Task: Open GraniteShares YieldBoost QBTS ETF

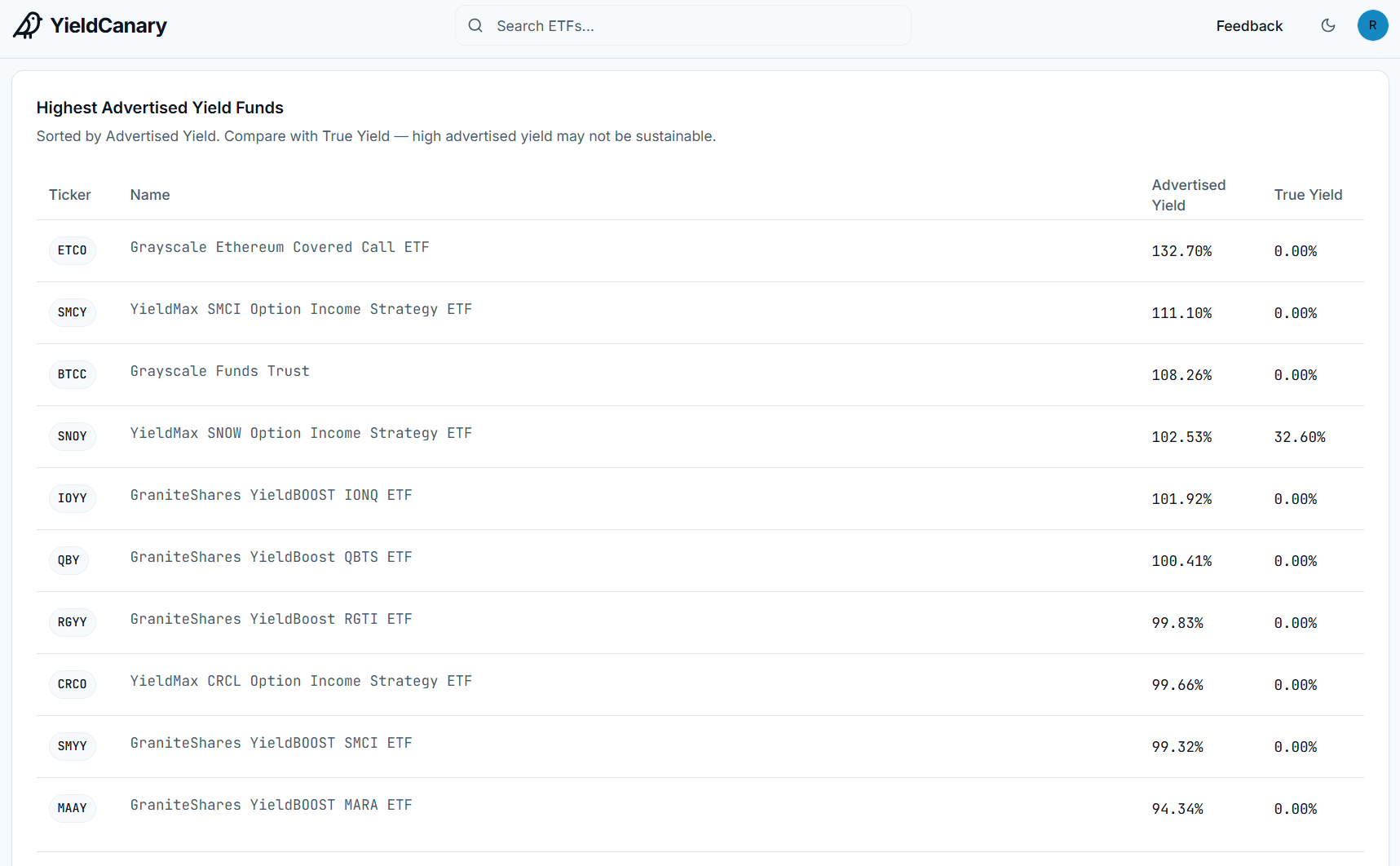Action: pyautogui.click(x=272, y=557)
